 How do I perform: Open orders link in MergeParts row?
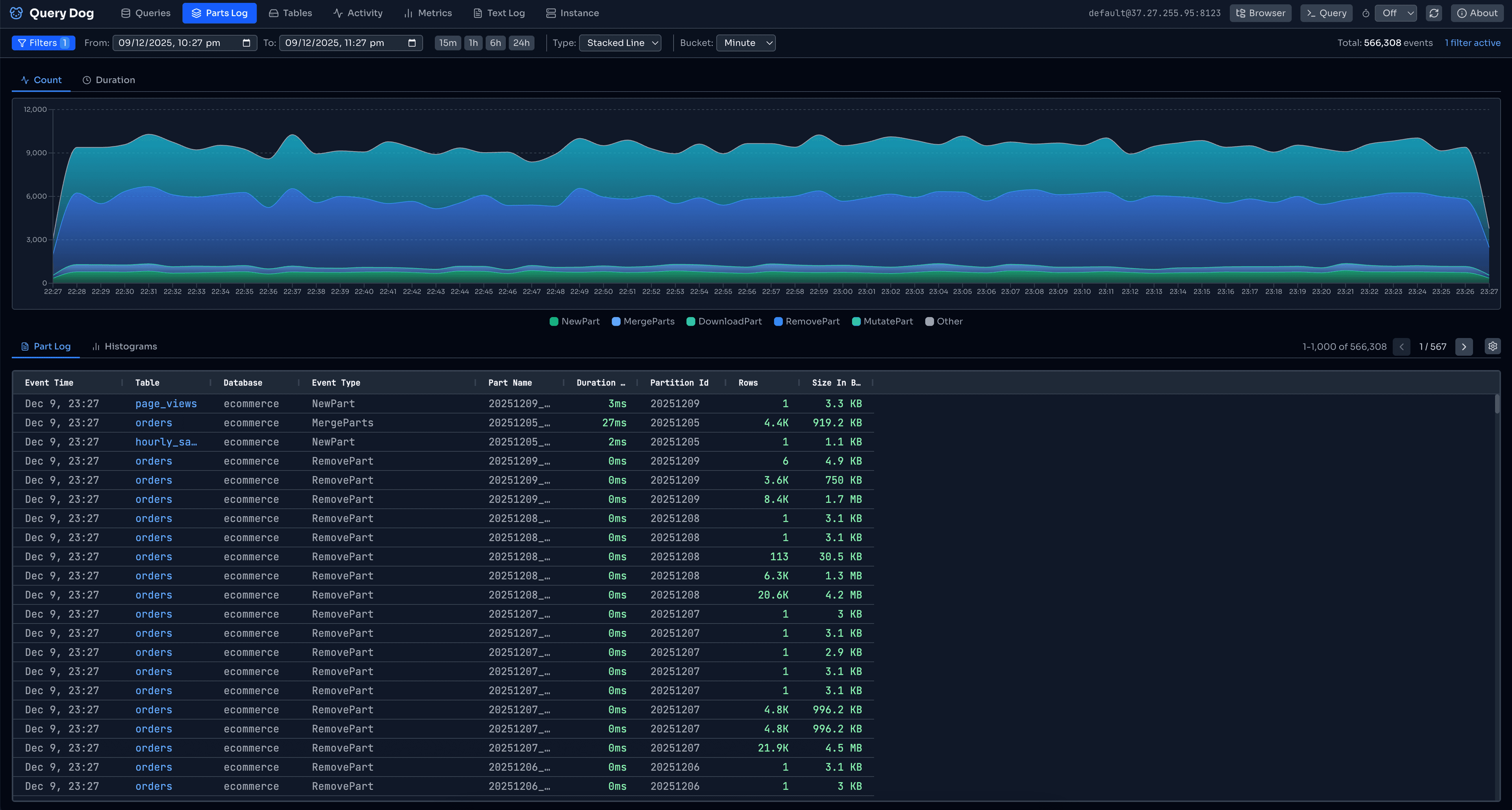[154, 423]
